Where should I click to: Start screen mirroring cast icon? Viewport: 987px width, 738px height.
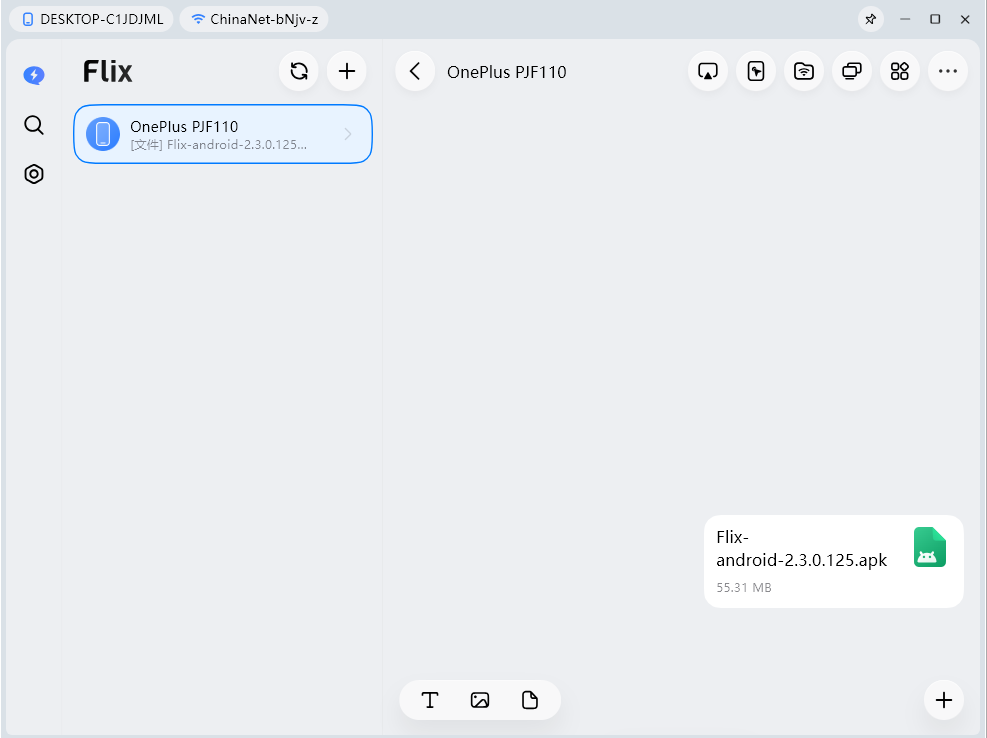708,71
